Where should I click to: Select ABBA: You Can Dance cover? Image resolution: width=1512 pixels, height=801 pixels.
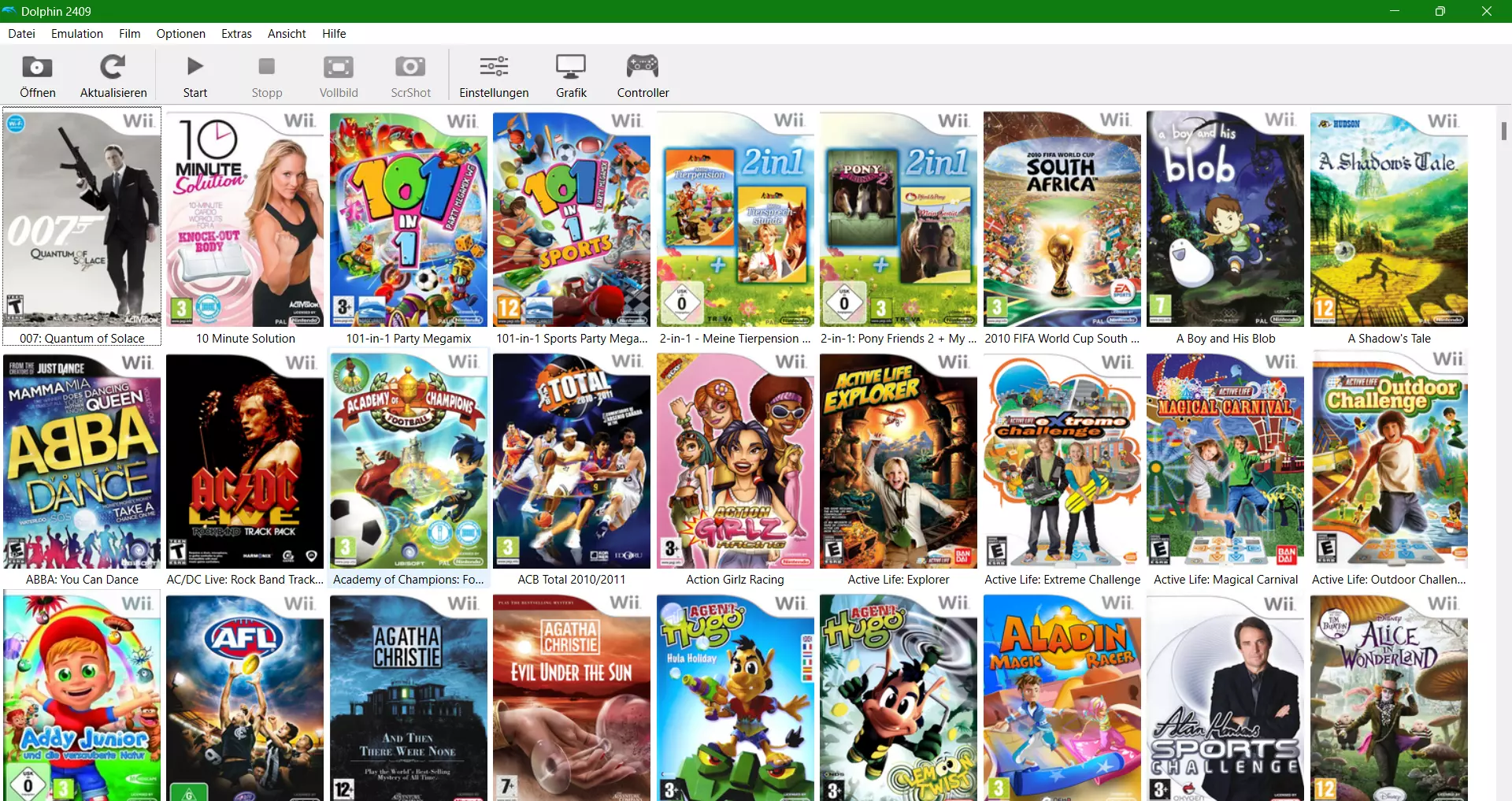82,461
